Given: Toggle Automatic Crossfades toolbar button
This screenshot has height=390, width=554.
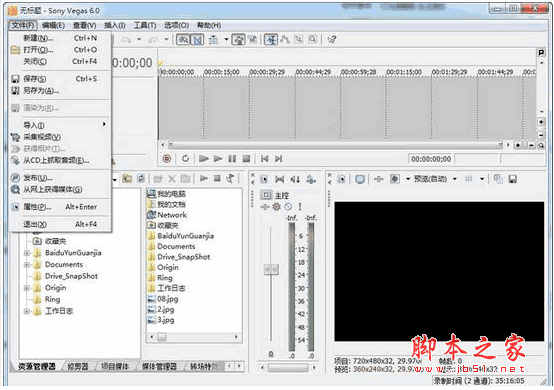Looking at the screenshot, I should (197, 39).
